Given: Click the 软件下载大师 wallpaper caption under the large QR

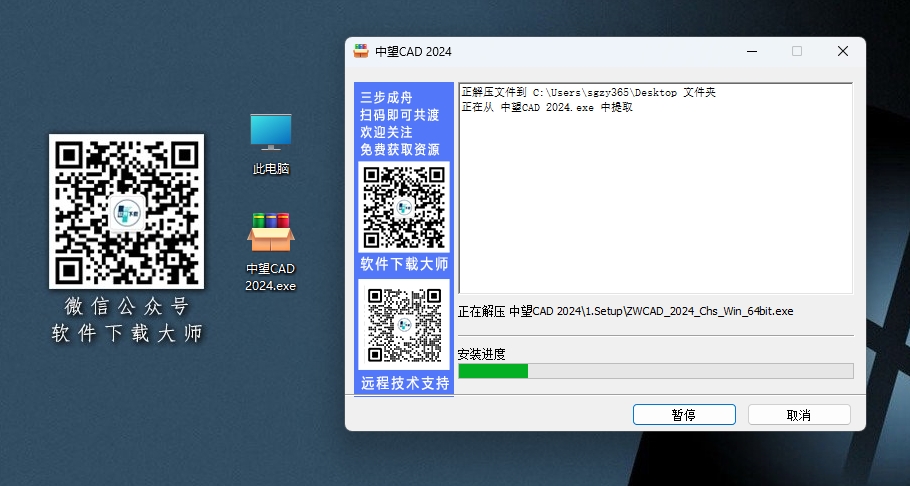Looking at the screenshot, I should coord(127,334).
